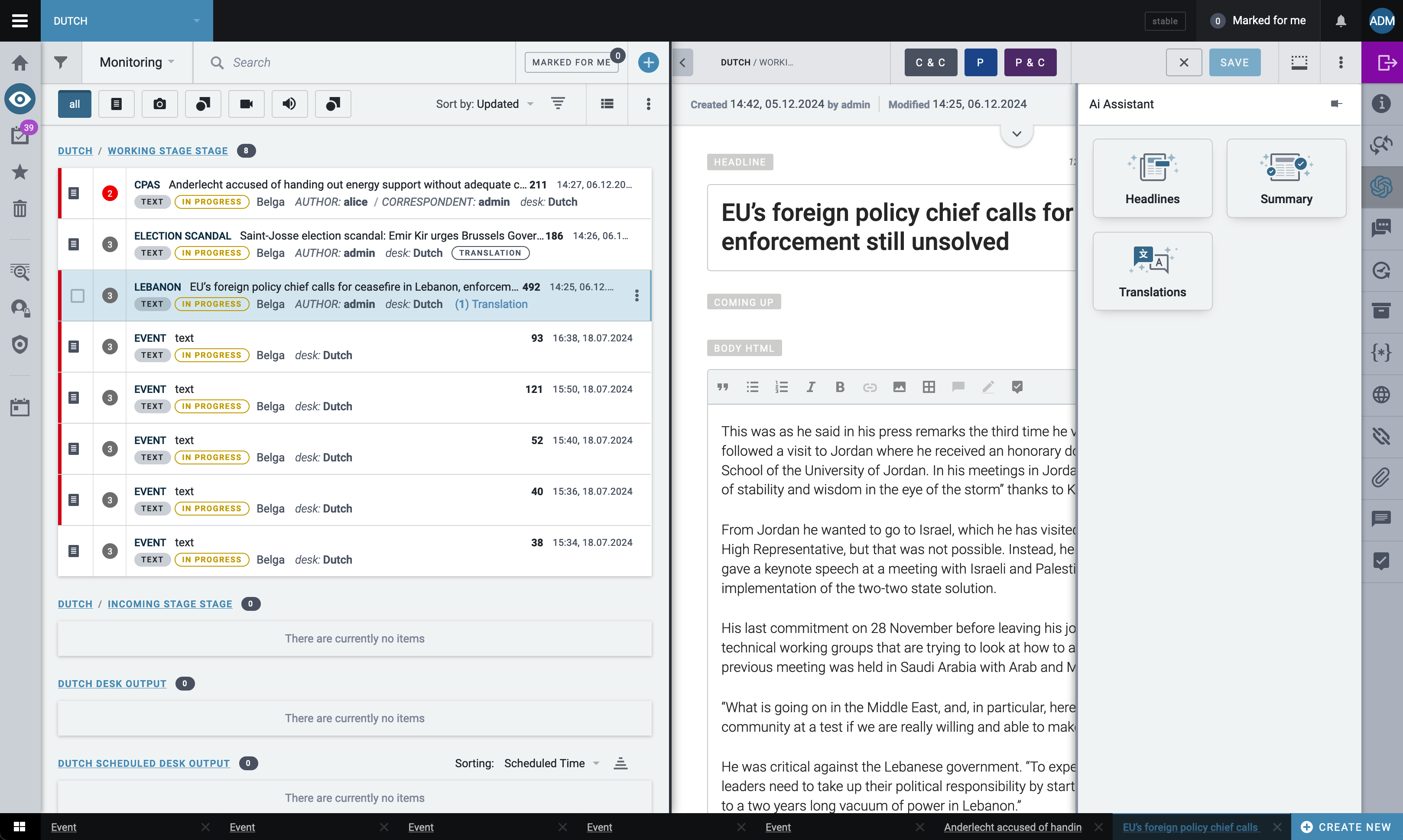
Task: Insert table from body toolbar
Action: coord(929,387)
